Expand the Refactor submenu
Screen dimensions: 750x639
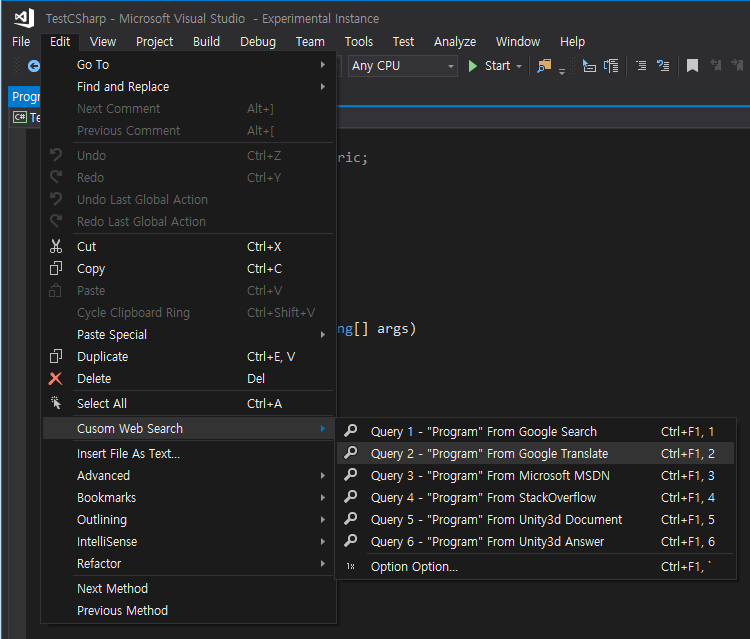[x=189, y=563]
